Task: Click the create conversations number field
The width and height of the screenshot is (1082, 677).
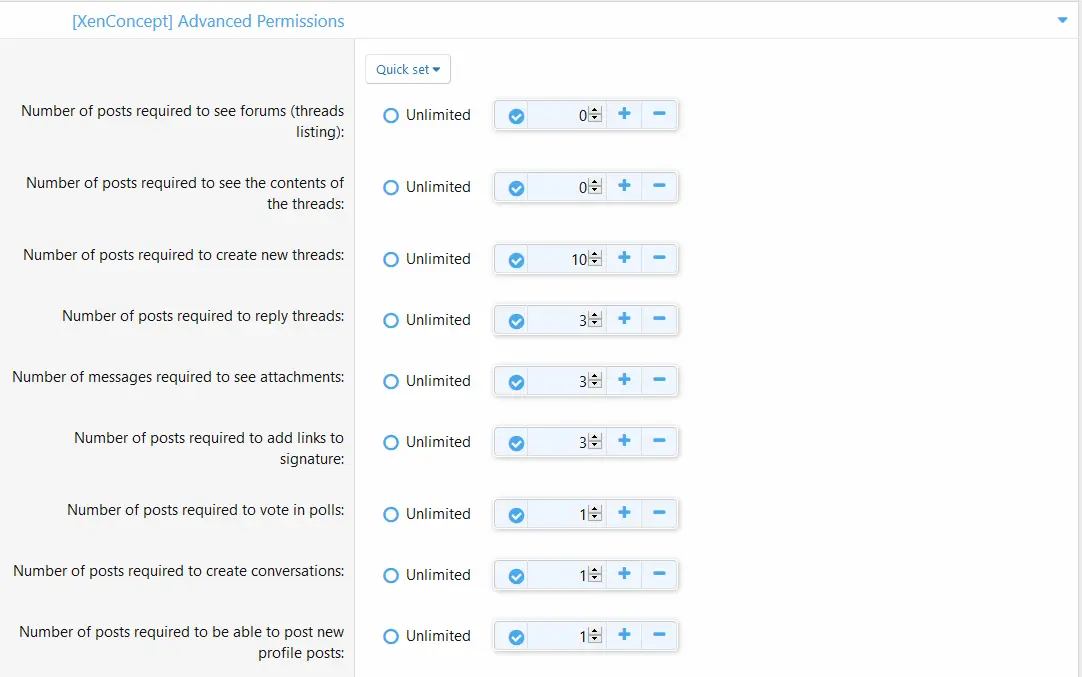Action: coord(560,575)
